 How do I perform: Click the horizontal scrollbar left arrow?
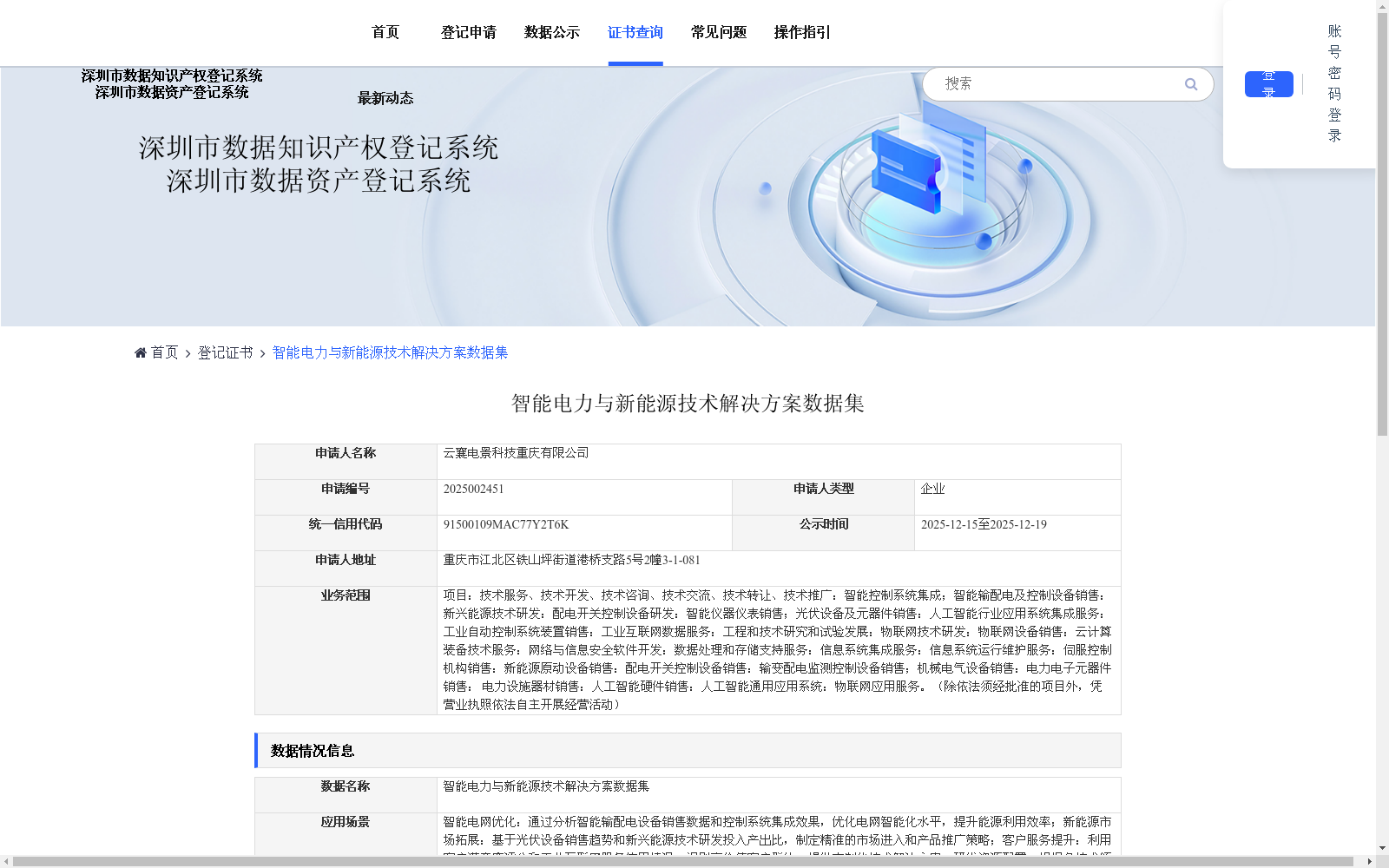pos(6,862)
